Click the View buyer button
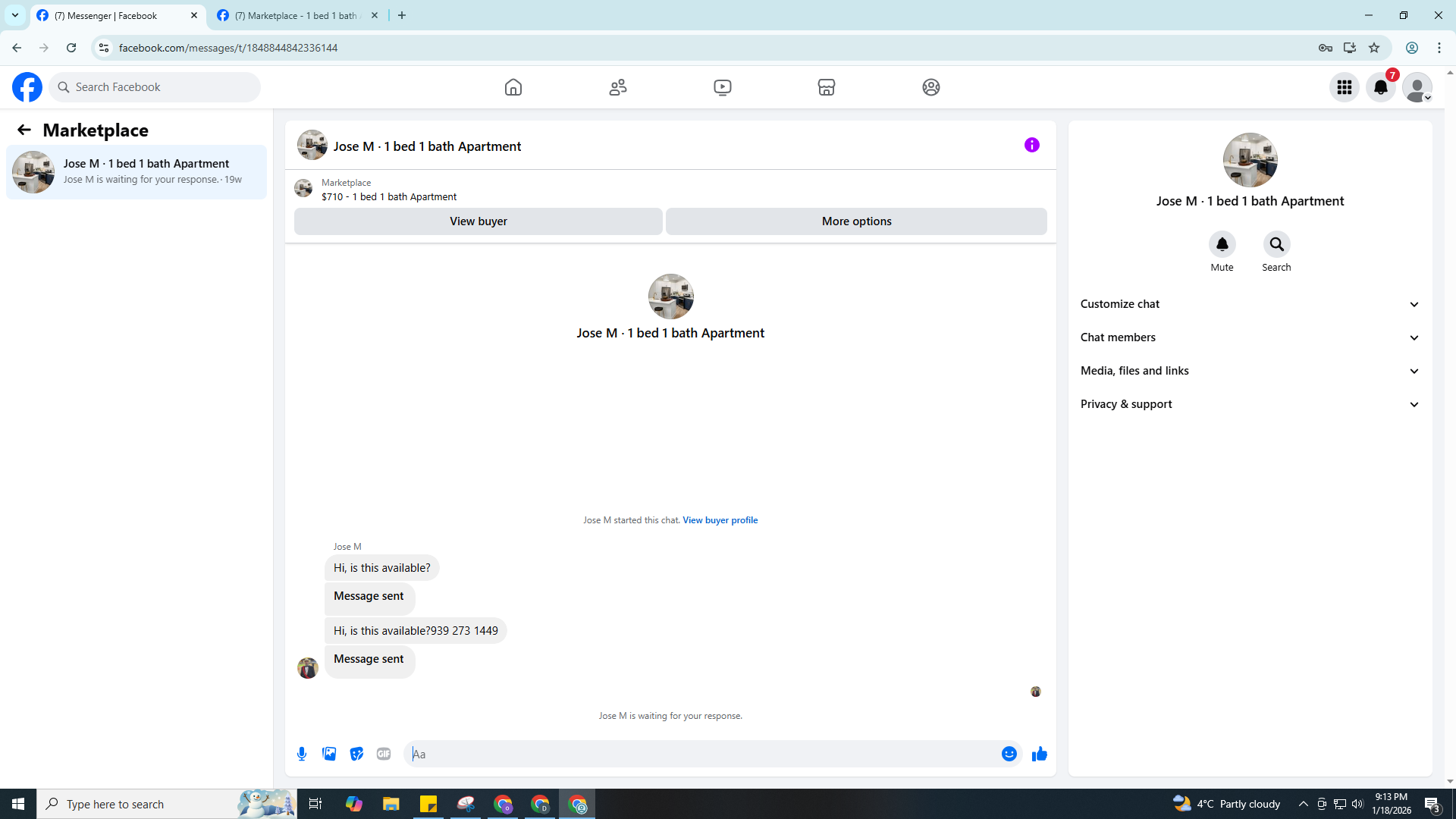The image size is (1456, 819). [478, 221]
